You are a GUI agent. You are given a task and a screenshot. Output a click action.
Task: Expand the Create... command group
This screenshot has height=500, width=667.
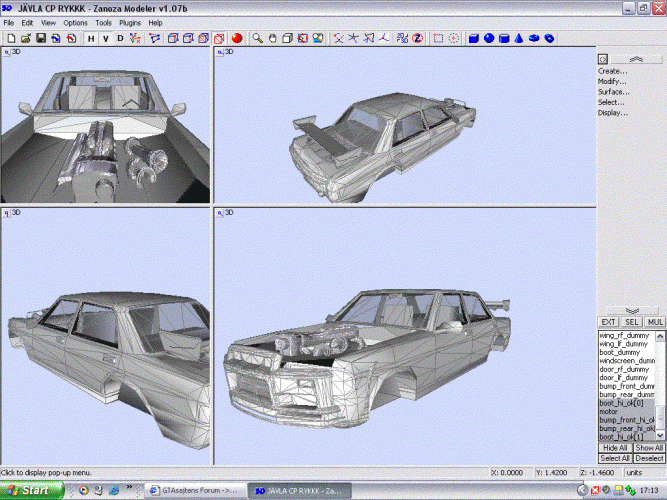pos(613,71)
